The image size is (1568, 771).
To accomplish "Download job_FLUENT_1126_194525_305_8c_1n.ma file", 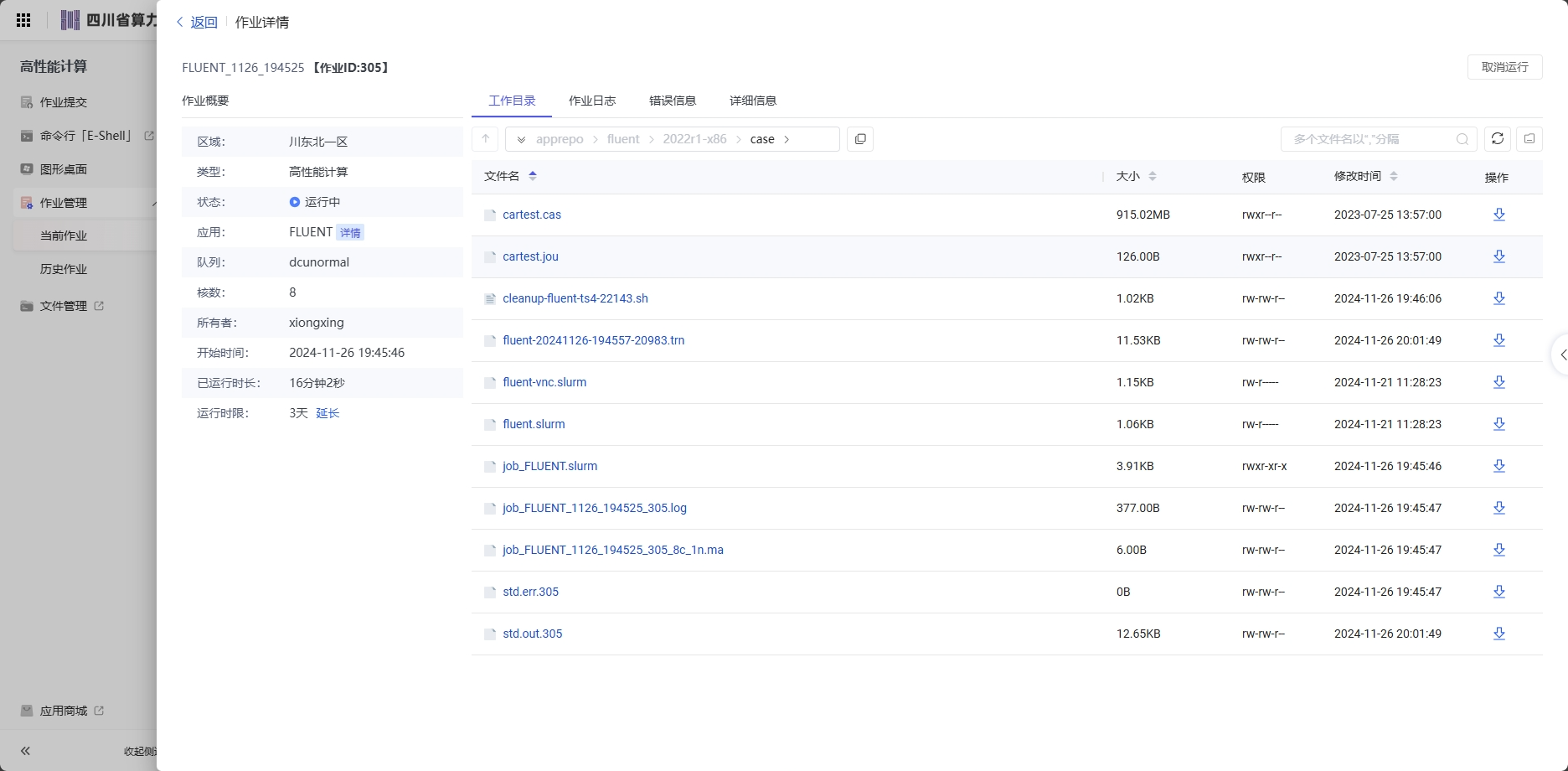I will pyautogui.click(x=1499, y=550).
